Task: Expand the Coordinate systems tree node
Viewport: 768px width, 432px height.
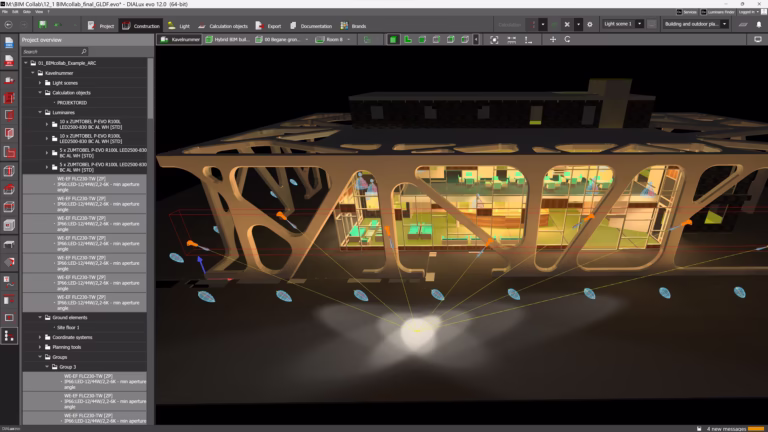Action: pos(41,337)
